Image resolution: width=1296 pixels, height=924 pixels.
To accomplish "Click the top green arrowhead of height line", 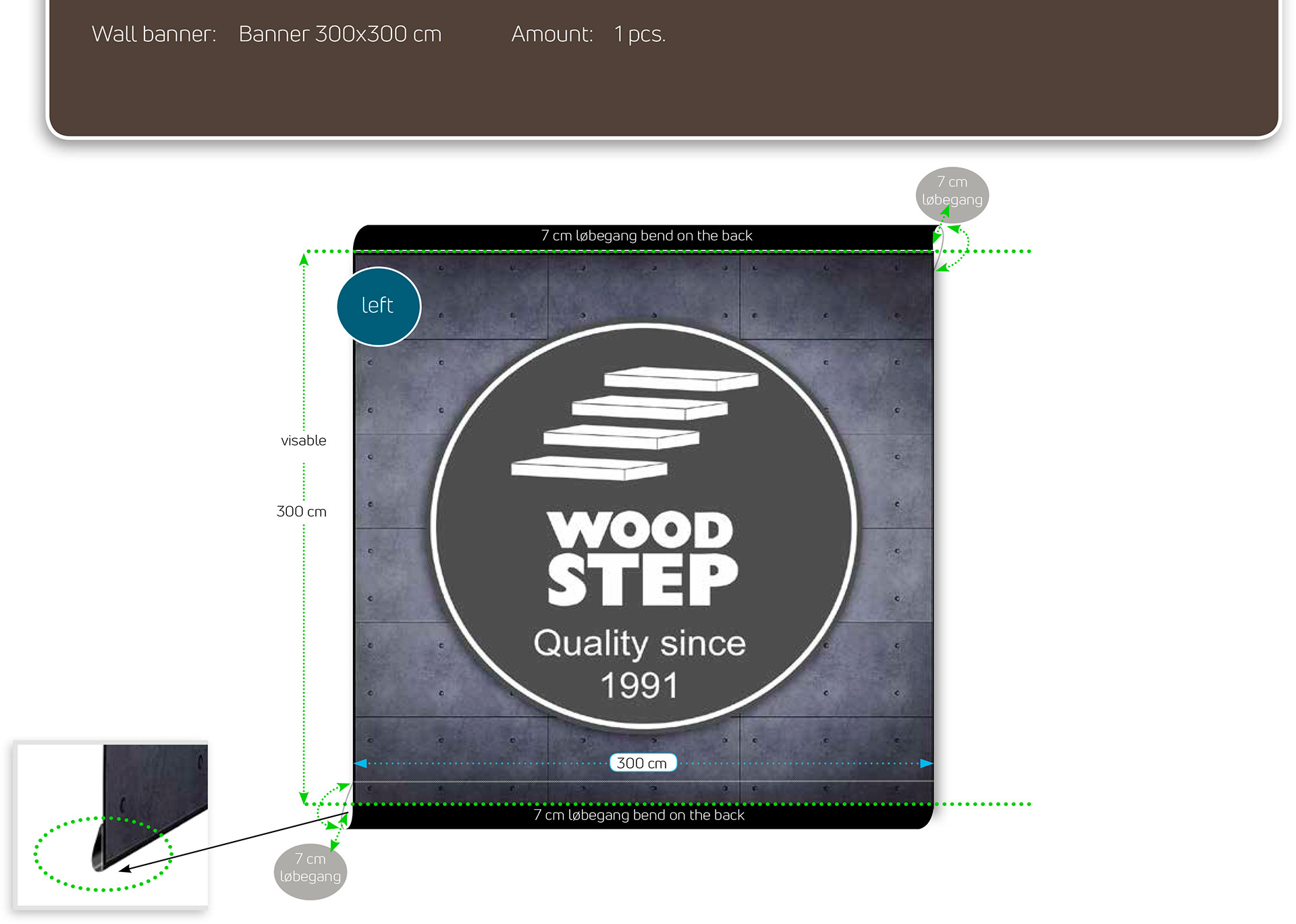I will coord(304,259).
